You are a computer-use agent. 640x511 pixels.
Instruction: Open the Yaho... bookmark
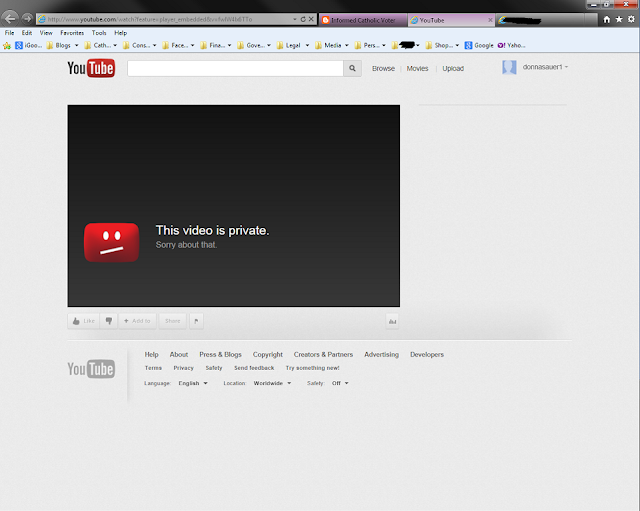pos(511,45)
